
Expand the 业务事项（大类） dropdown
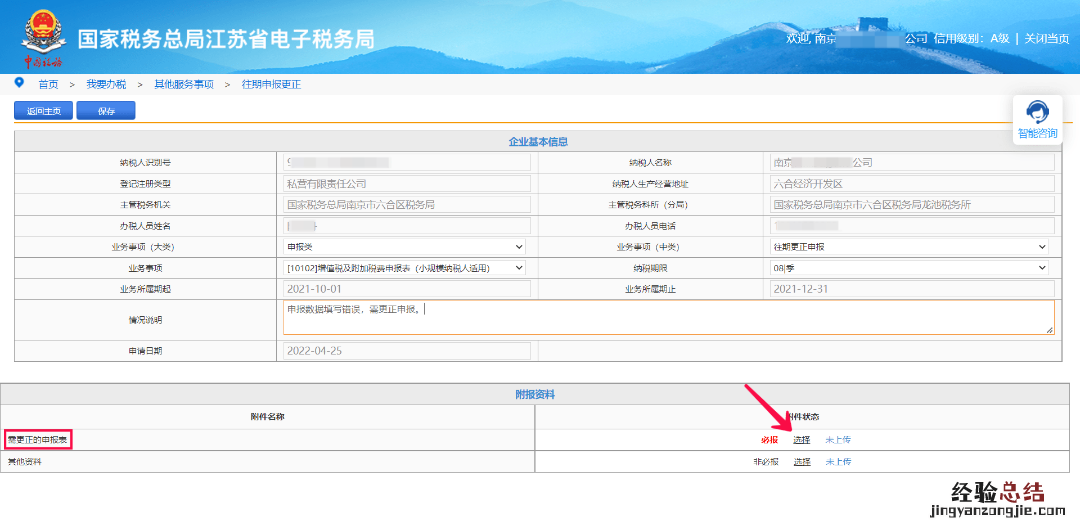(406, 246)
